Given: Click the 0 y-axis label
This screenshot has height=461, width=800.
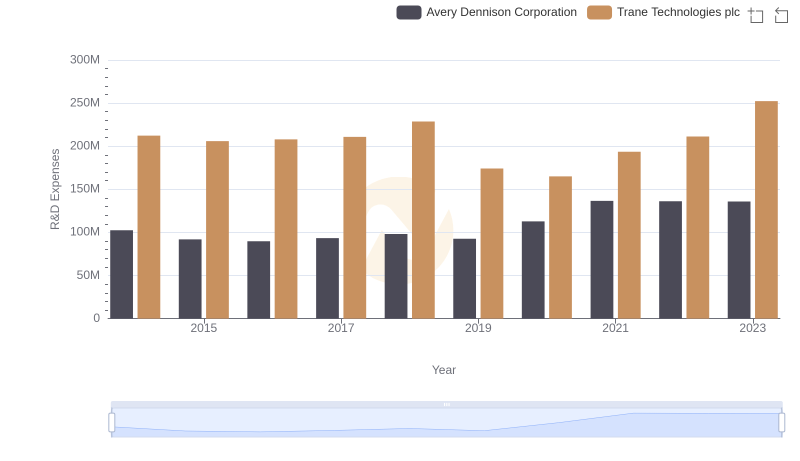Looking at the screenshot, I should (96, 318).
